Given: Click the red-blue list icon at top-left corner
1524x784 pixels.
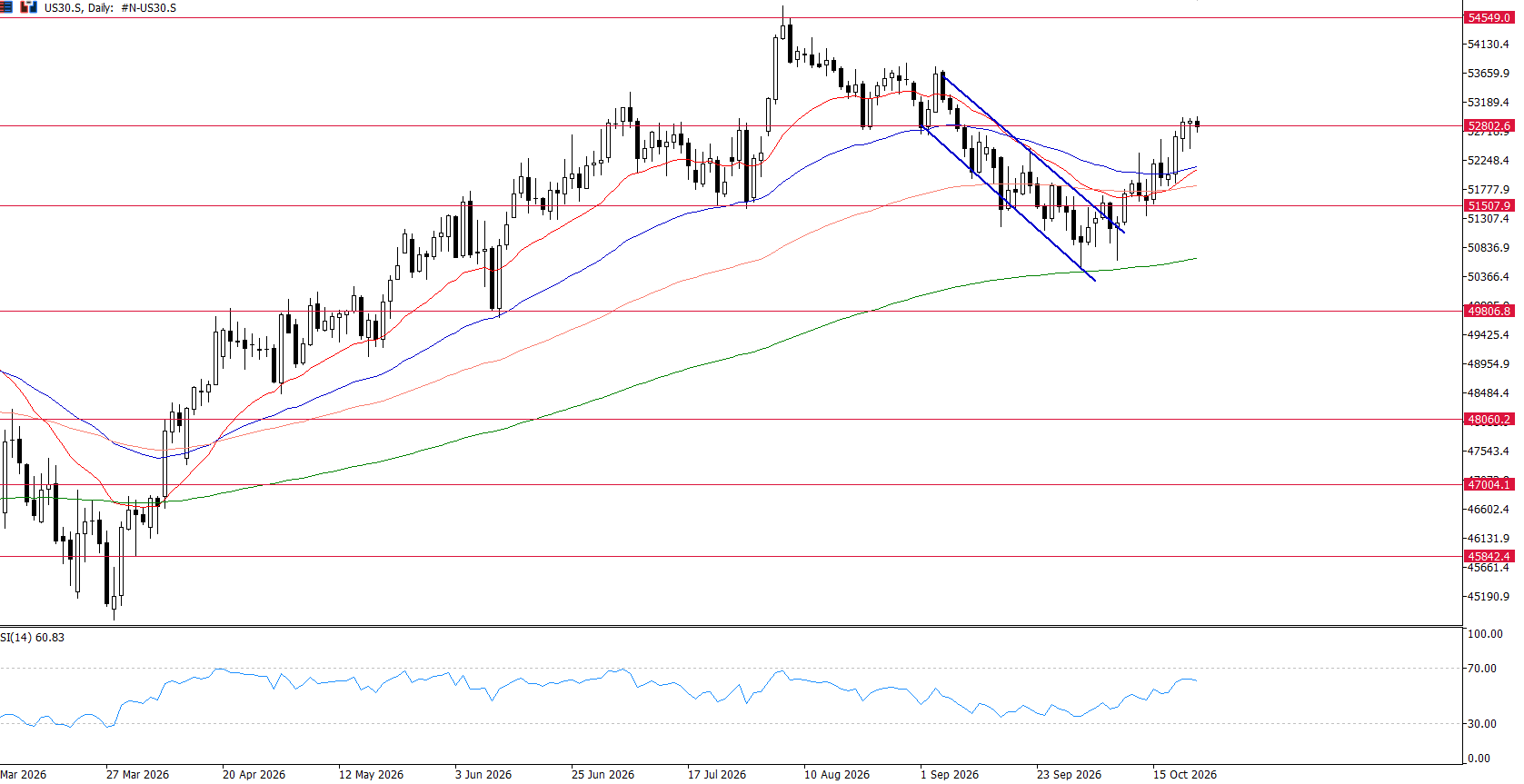Looking at the screenshot, I should coord(5,7).
